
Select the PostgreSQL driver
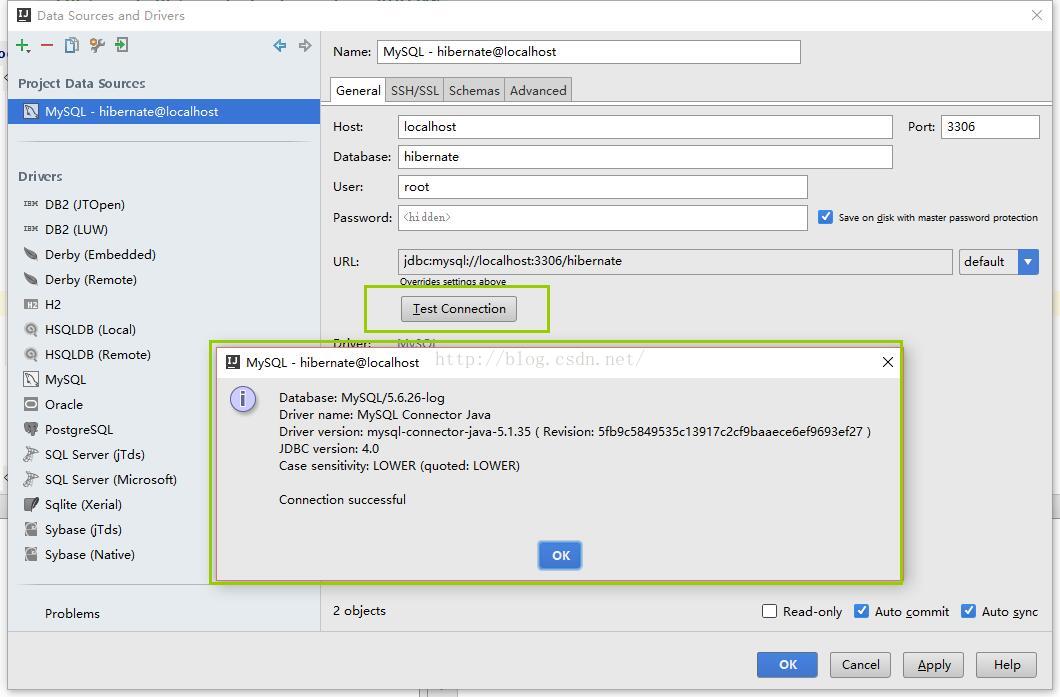[78, 429]
